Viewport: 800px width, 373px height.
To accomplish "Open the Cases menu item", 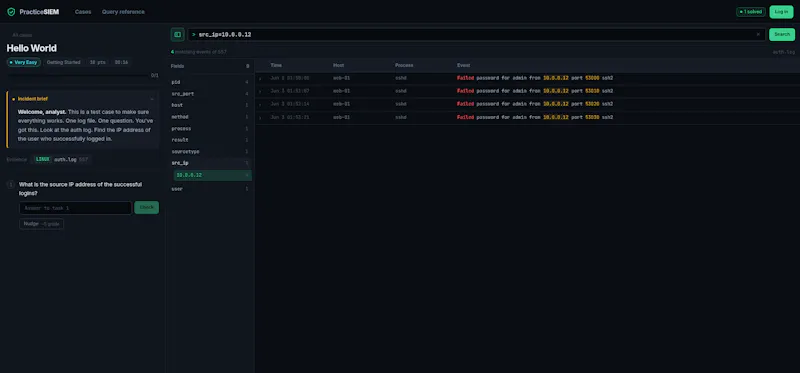I will pos(83,12).
